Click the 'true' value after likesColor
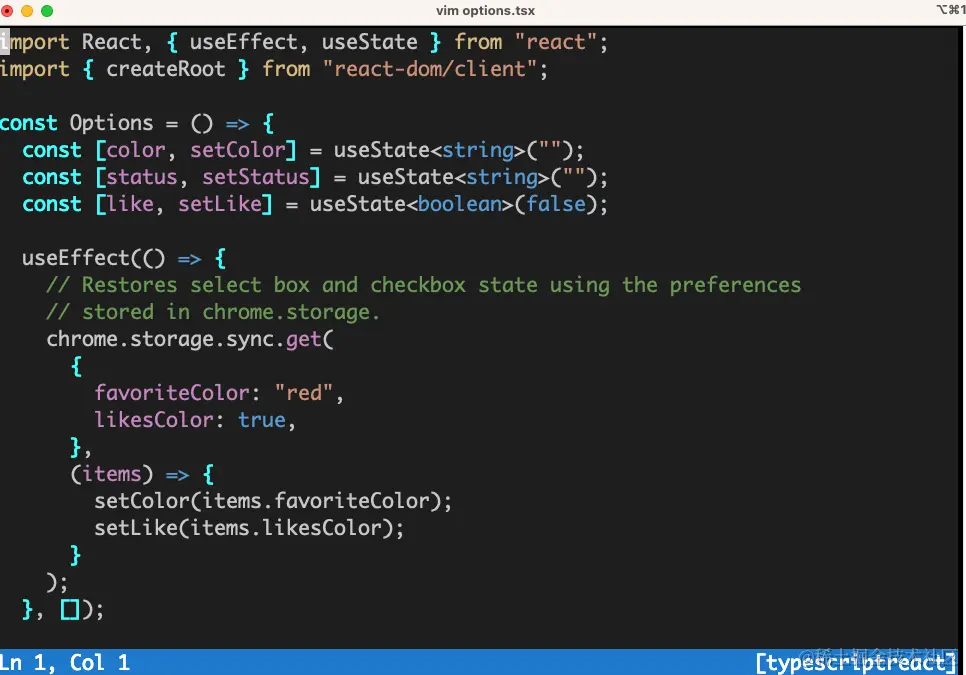 click(262, 420)
